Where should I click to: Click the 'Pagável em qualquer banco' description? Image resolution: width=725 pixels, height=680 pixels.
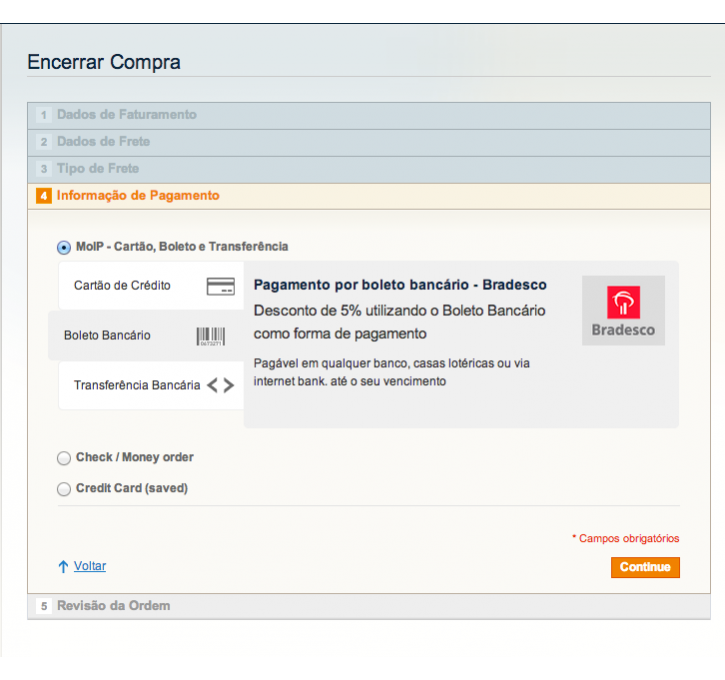392,372
